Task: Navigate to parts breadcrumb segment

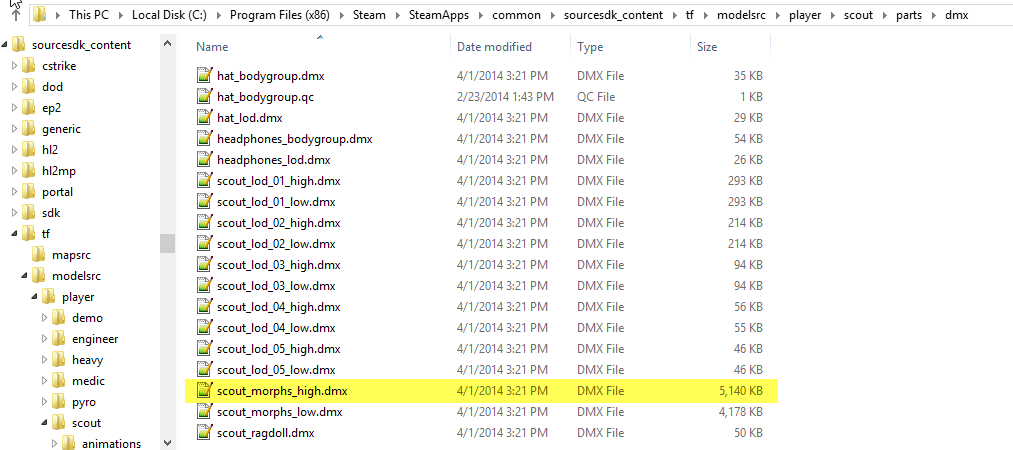Action: click(x=909, y=15)
